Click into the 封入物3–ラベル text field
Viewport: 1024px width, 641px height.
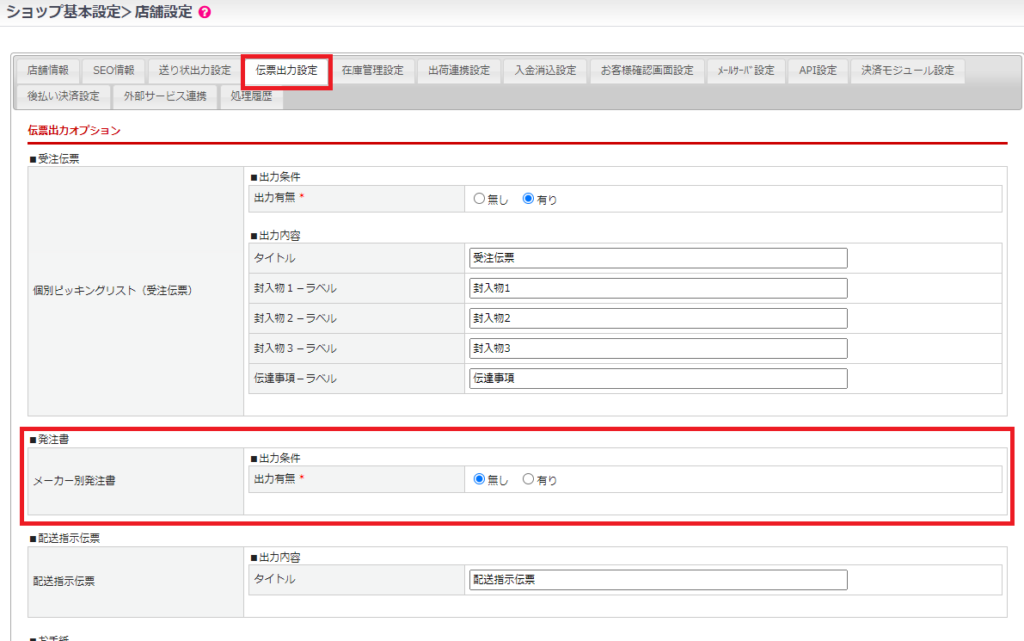(x=657, y=349)
